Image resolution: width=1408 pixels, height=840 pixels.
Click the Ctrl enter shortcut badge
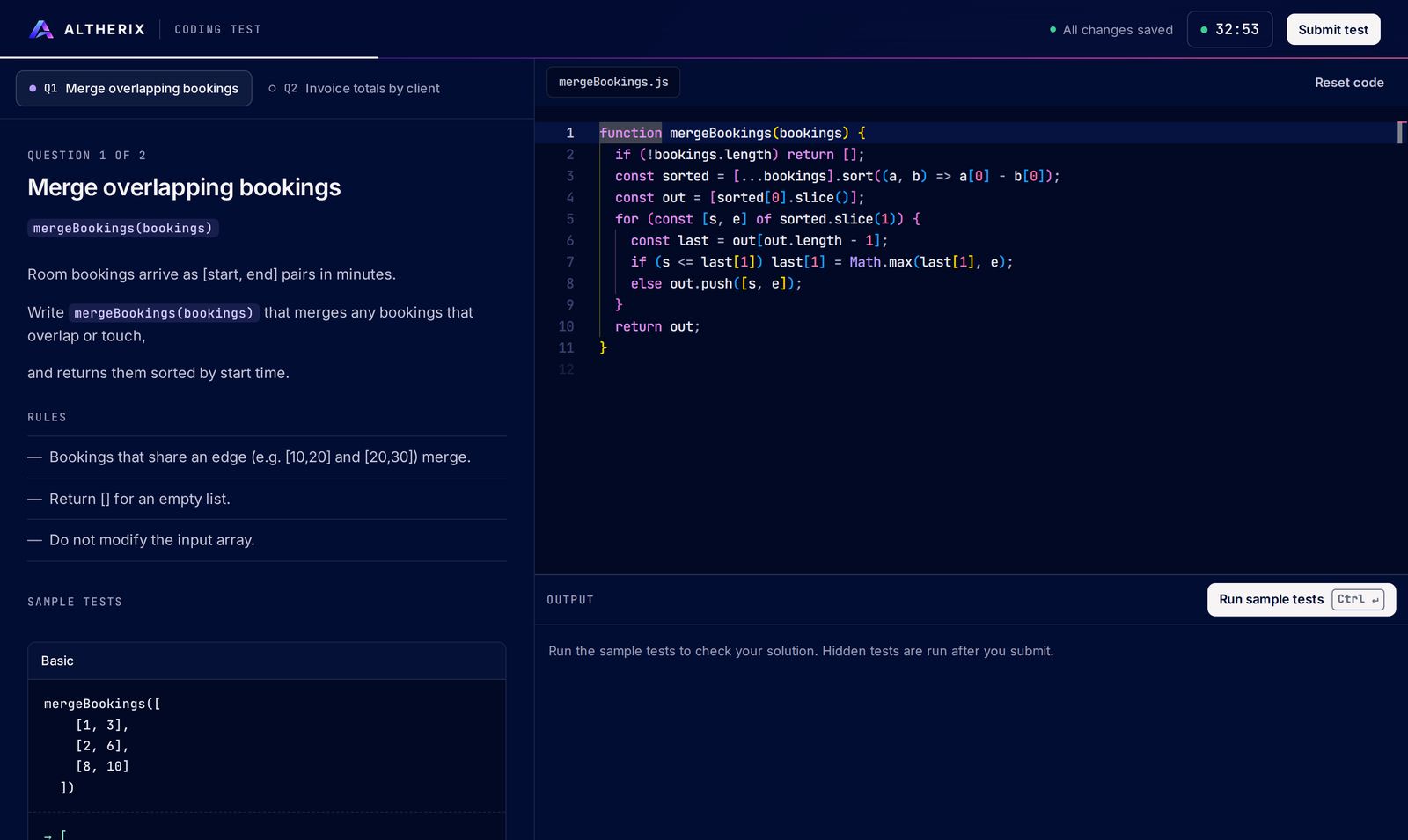pos(1358,599)
